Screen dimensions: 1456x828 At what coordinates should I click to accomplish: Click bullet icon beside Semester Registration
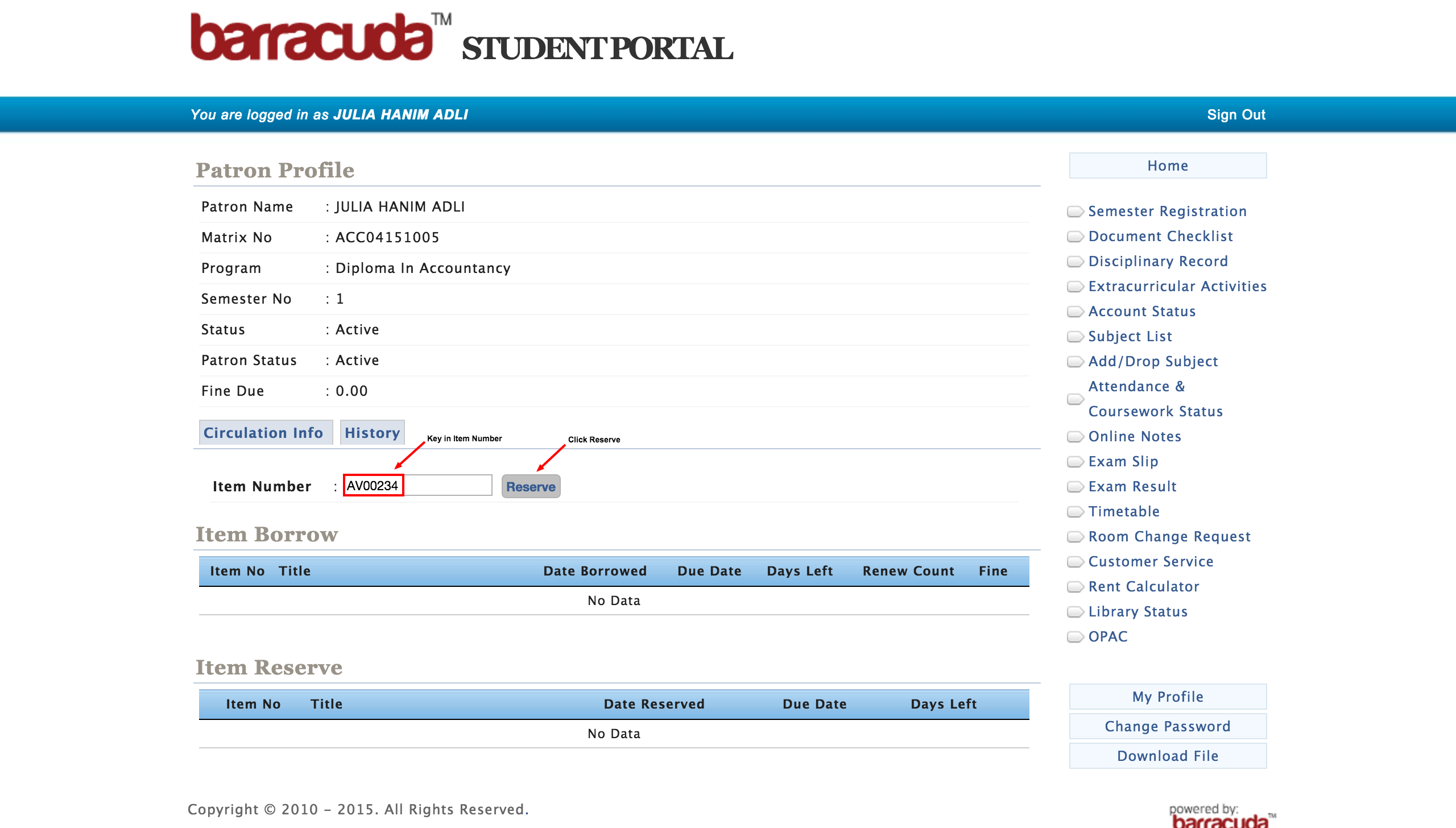pos(1075,212)
